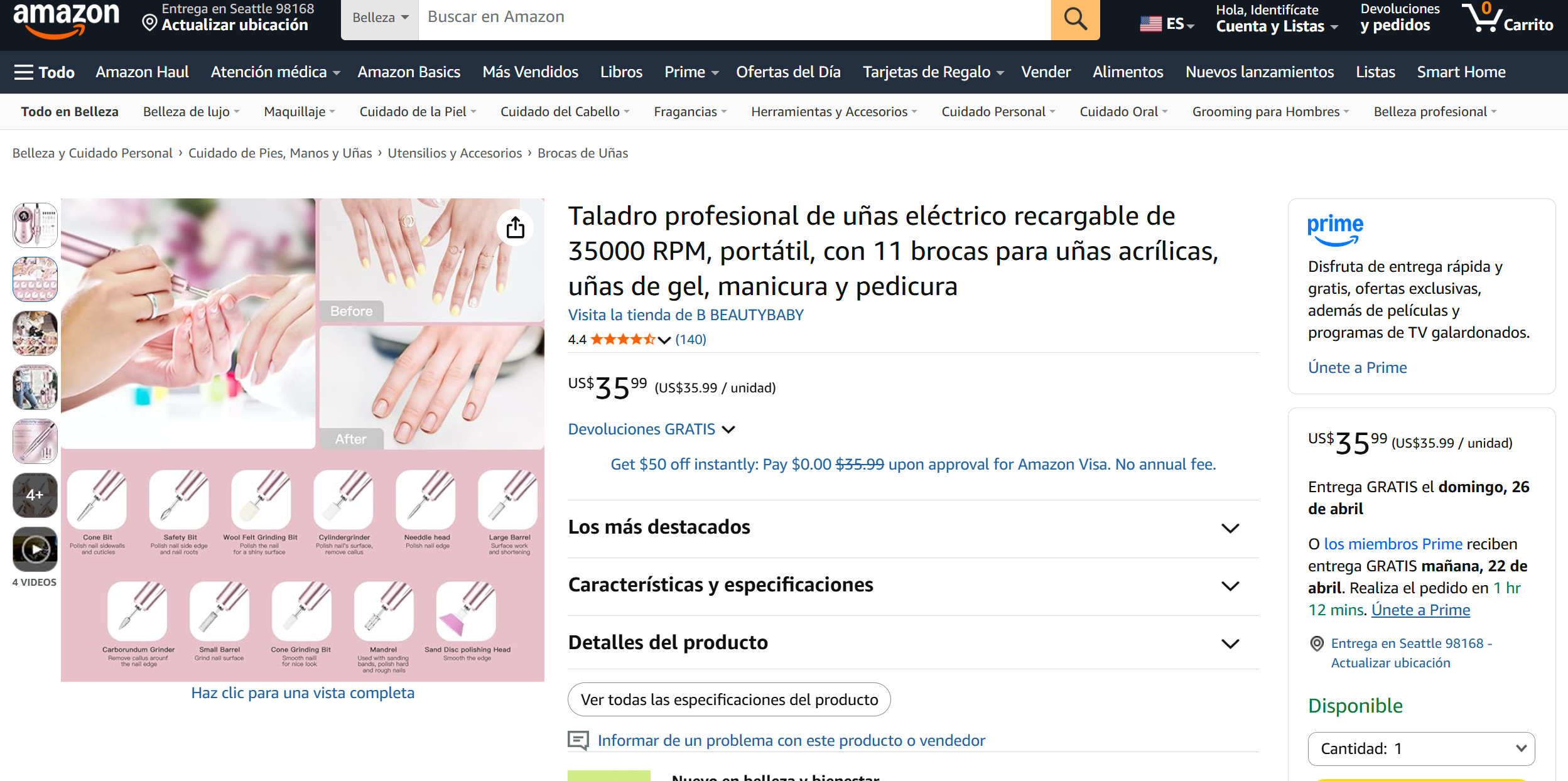Image resolution: width=1568 pixels, height=781 pixels.
Task: Select the 4+ more images thumbnail
Action: pyautogui.click(x=35, y=495)
